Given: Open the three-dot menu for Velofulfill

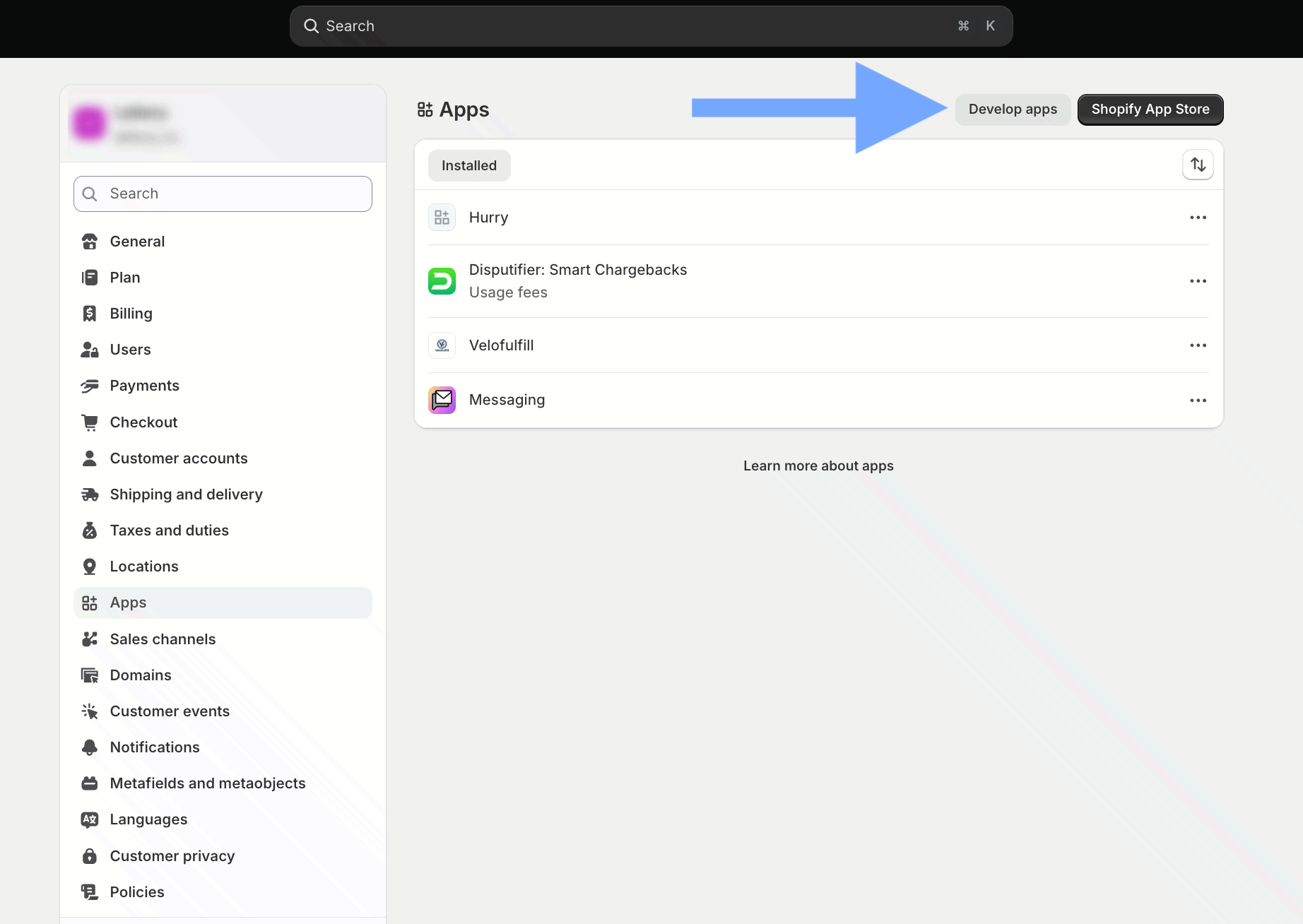Looking at the screenshot, I should pyautogui.click(x=1198, y=345).
